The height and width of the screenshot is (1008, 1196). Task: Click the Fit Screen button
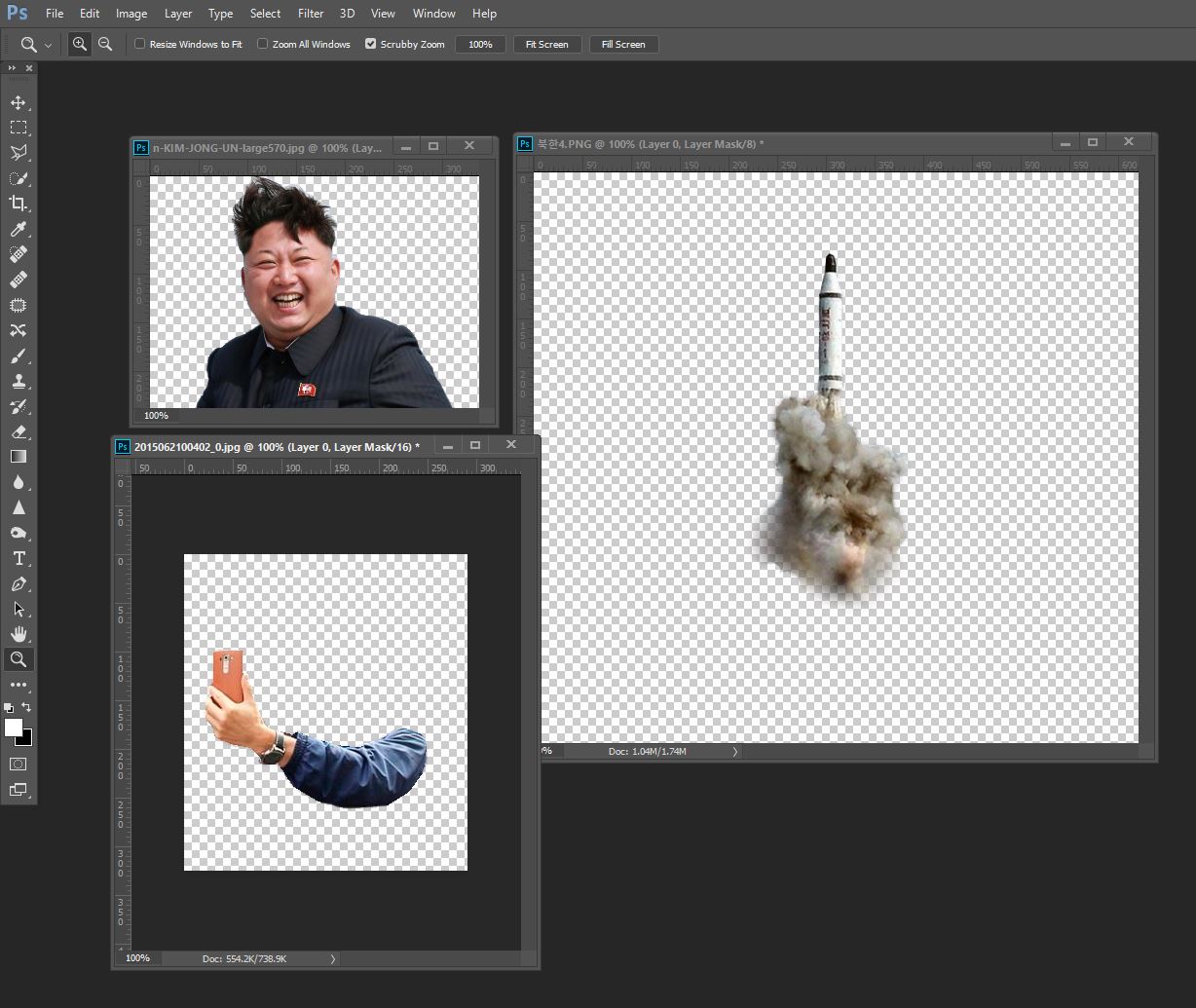(546, 44)
